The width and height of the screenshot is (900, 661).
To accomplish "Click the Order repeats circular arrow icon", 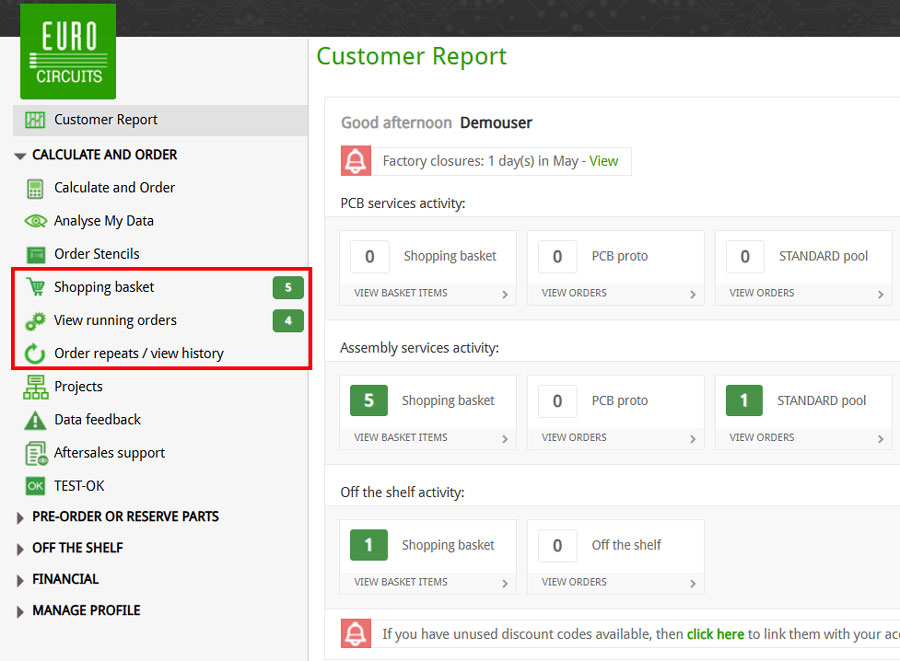I will pos(34,353).
